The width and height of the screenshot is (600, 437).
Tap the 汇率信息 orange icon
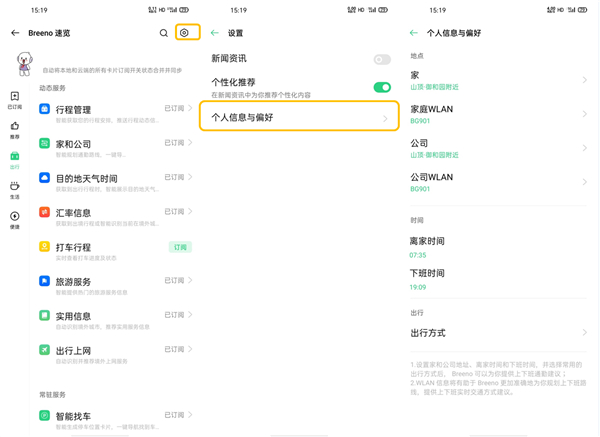click(44, 212)
